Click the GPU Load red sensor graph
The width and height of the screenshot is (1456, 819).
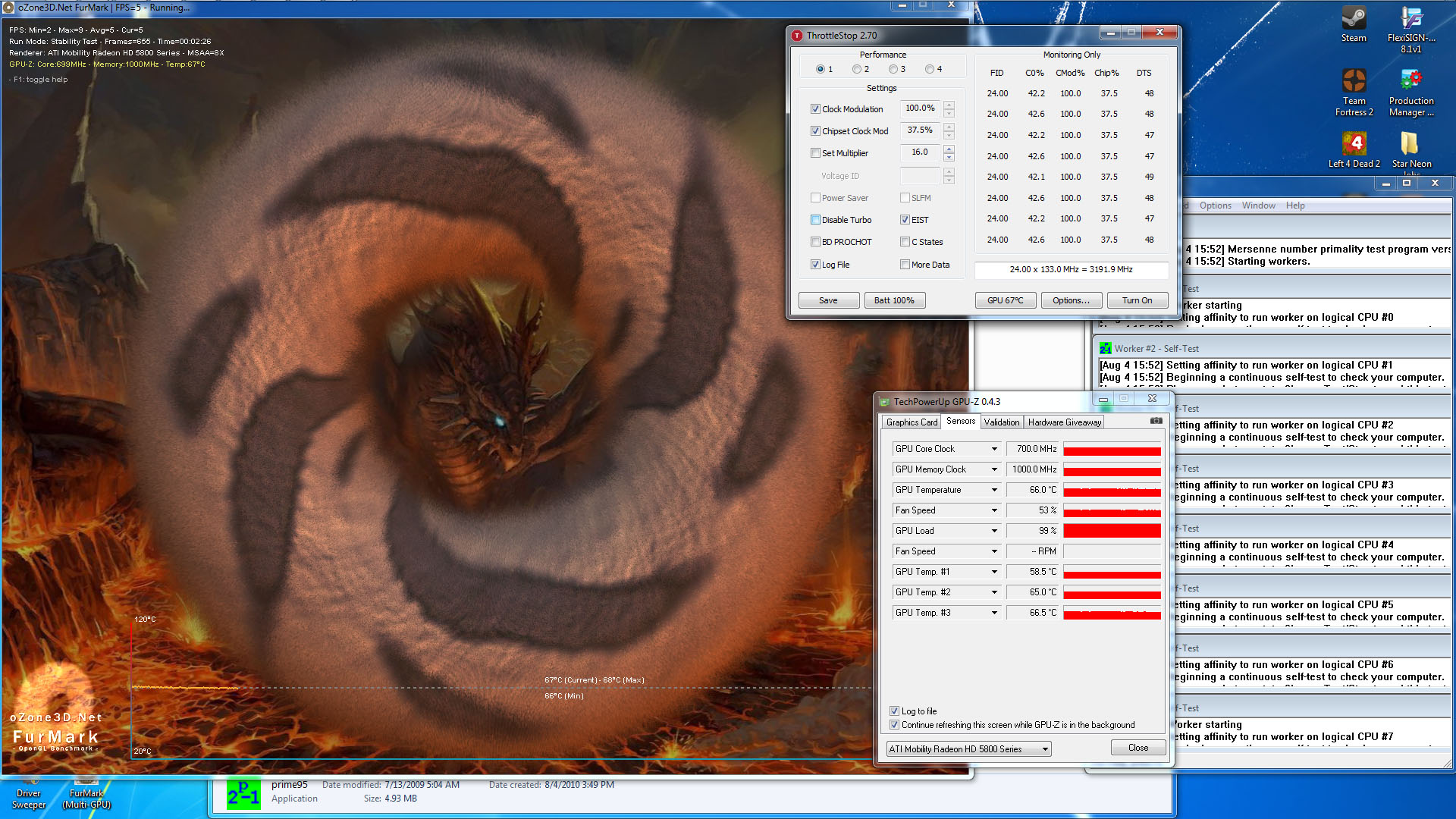pyautogui.click(x=1112, y=531)
